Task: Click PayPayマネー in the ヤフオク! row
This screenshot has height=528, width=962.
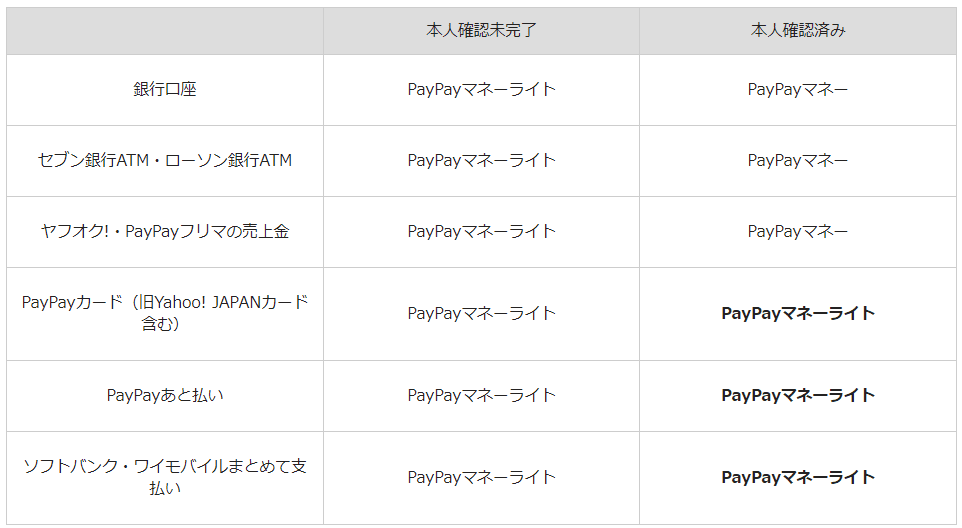Action: coord(798,231)
